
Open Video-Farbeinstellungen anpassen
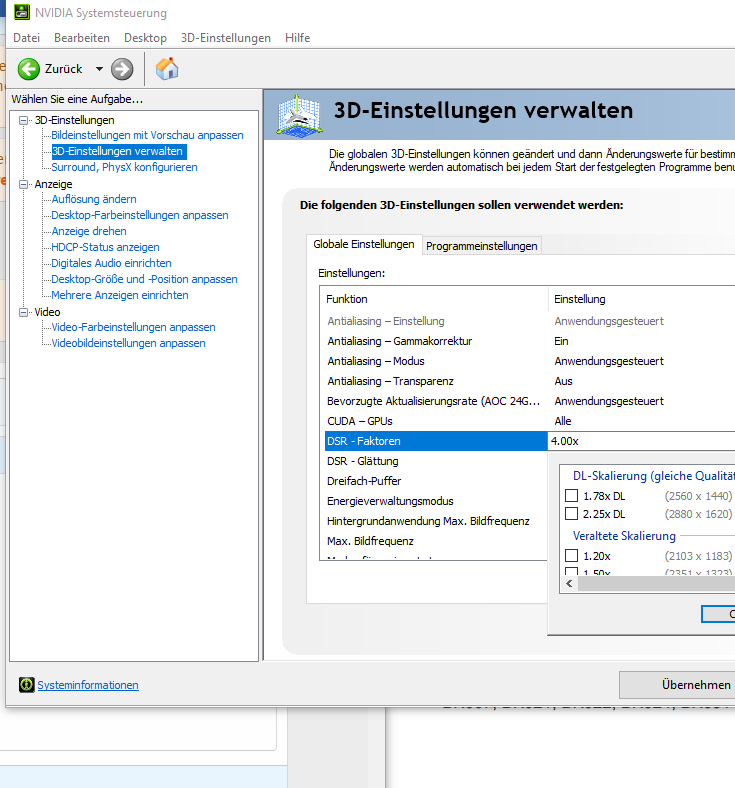[x=133, y=327]
